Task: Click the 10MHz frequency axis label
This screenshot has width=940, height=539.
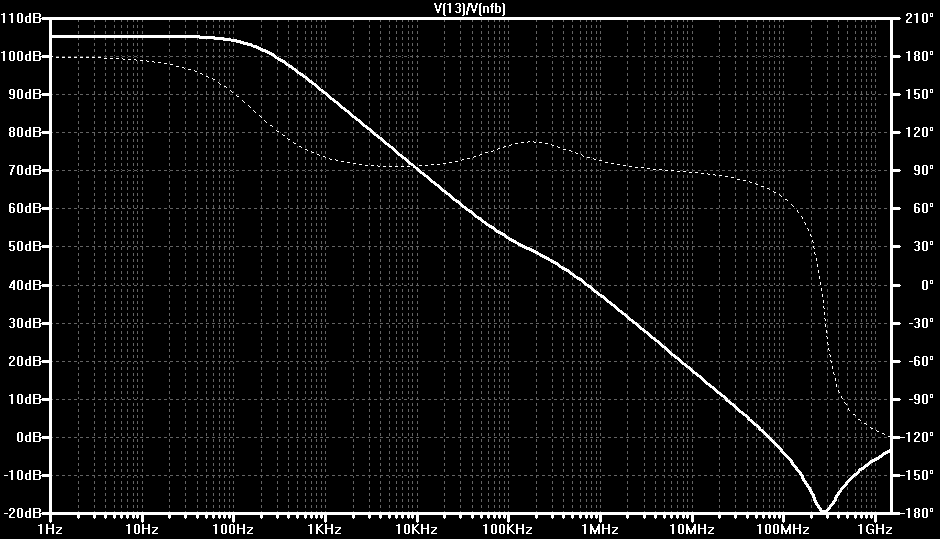Action: (x=692, y=529)
